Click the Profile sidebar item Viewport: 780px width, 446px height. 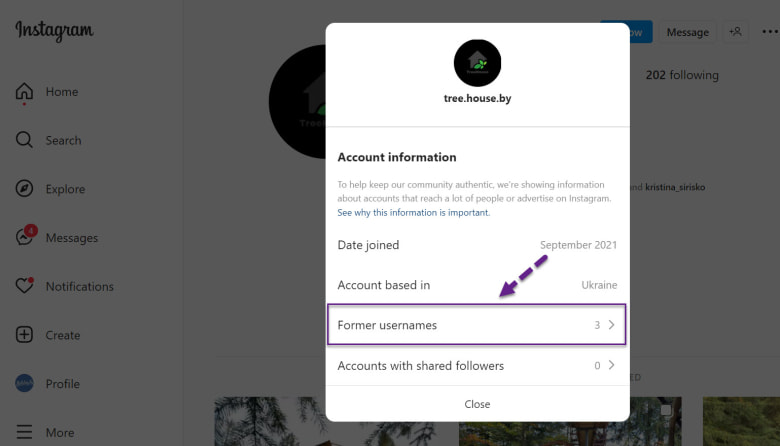61,383
